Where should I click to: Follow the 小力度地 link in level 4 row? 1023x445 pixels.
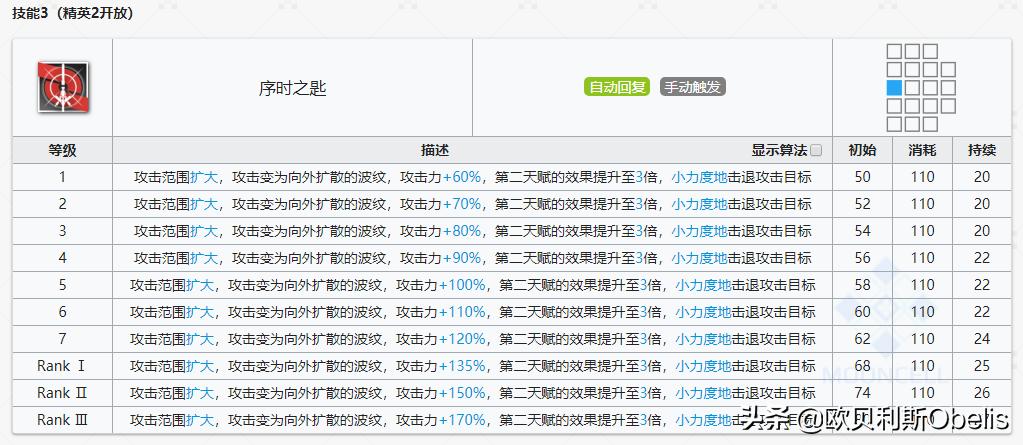coord(699,258)
